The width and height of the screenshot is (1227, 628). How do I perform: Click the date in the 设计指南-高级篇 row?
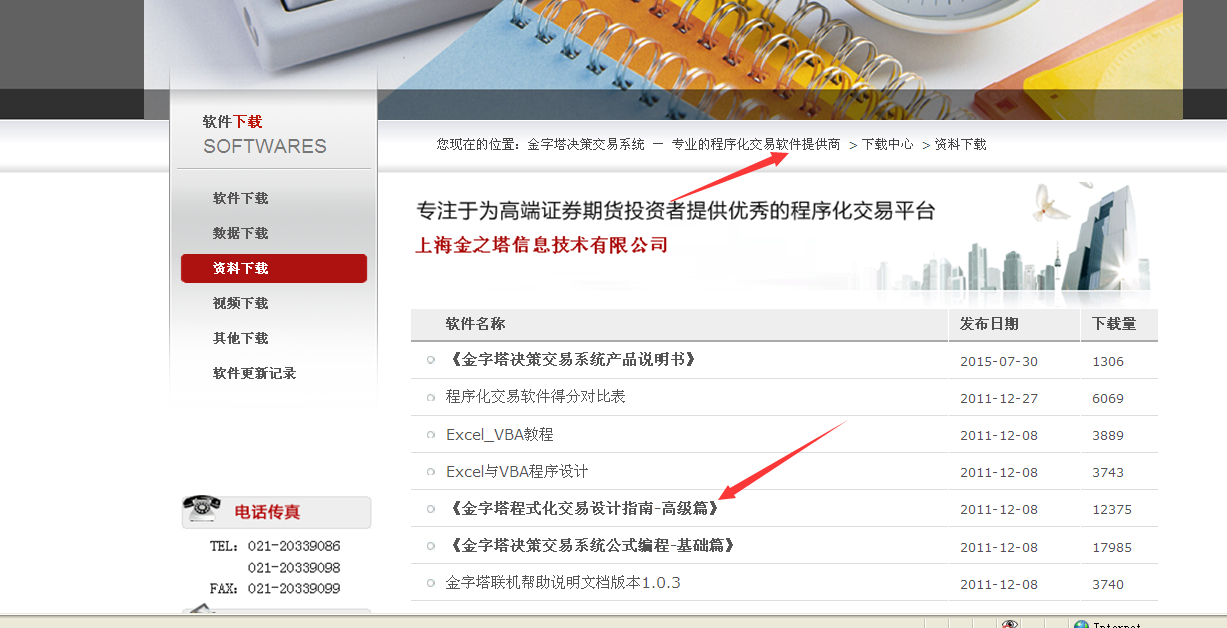point(999,510)
